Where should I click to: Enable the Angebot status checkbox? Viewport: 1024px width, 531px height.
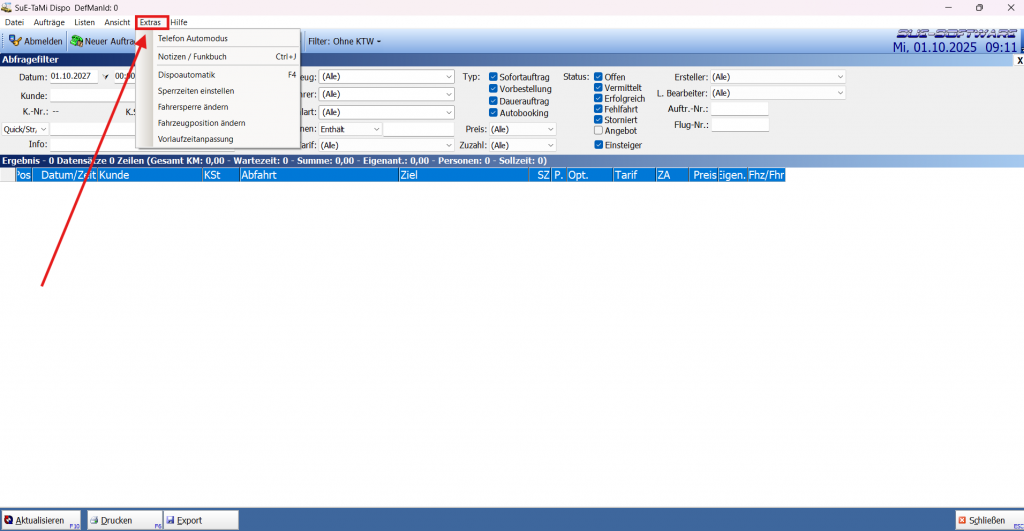click(x=598, y=130)
